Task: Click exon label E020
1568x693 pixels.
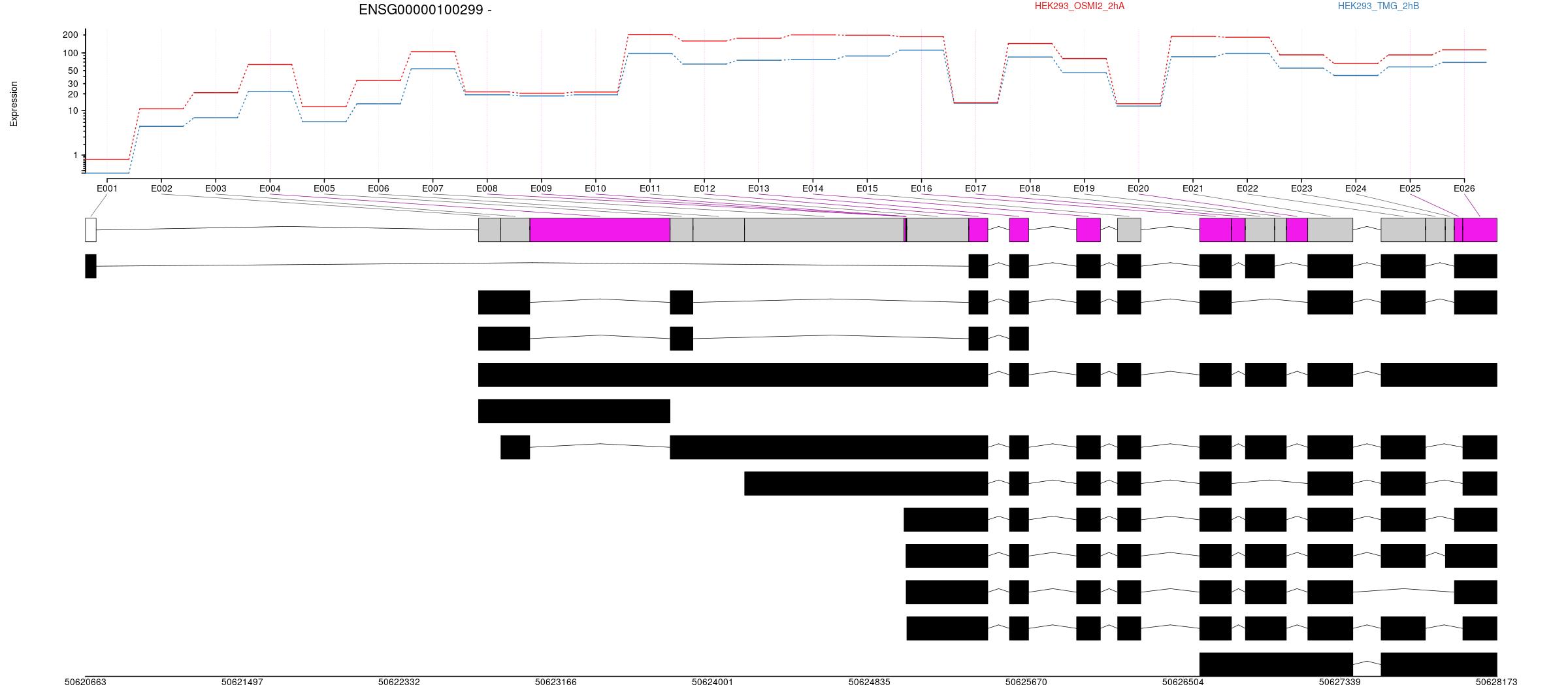Action: click(1138, 188)
